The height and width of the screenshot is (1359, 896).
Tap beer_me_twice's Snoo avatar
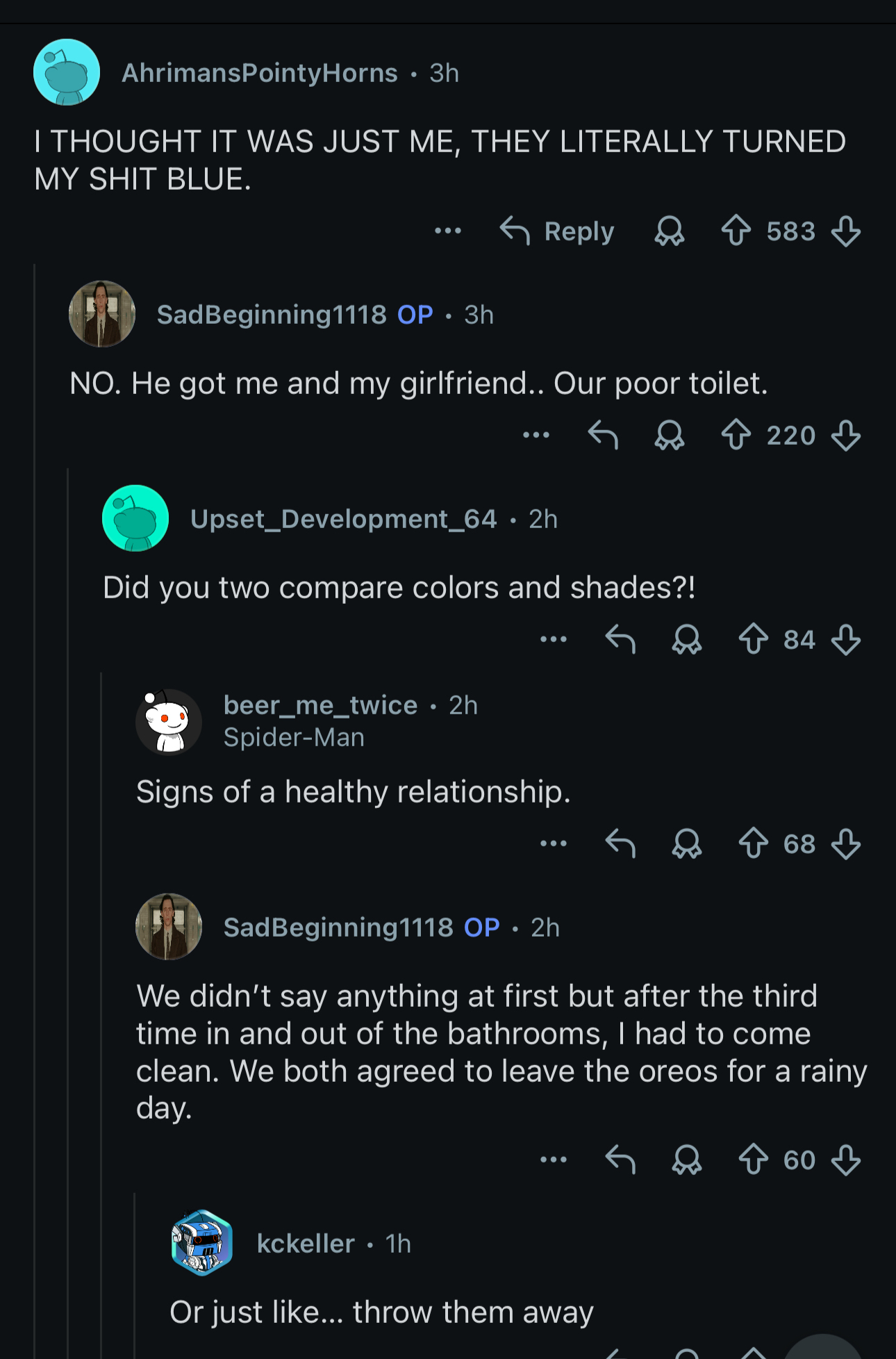169,721
